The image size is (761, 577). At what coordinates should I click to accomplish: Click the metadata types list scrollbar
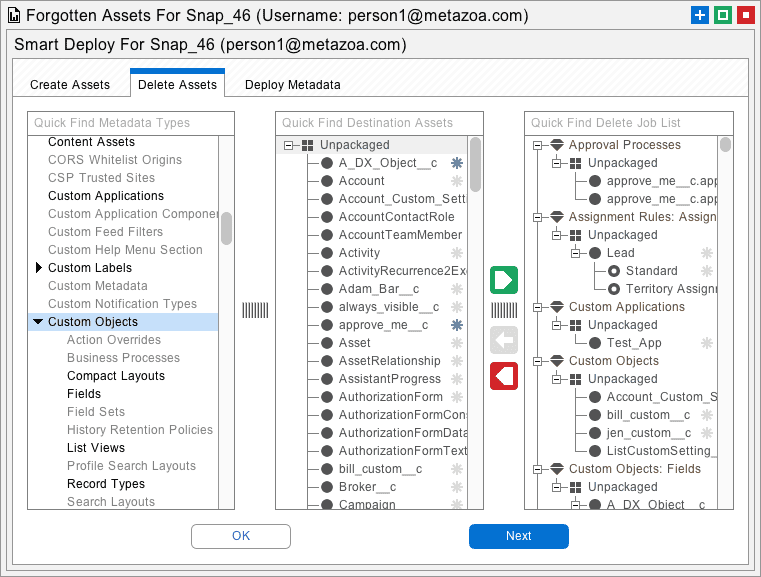226,228
